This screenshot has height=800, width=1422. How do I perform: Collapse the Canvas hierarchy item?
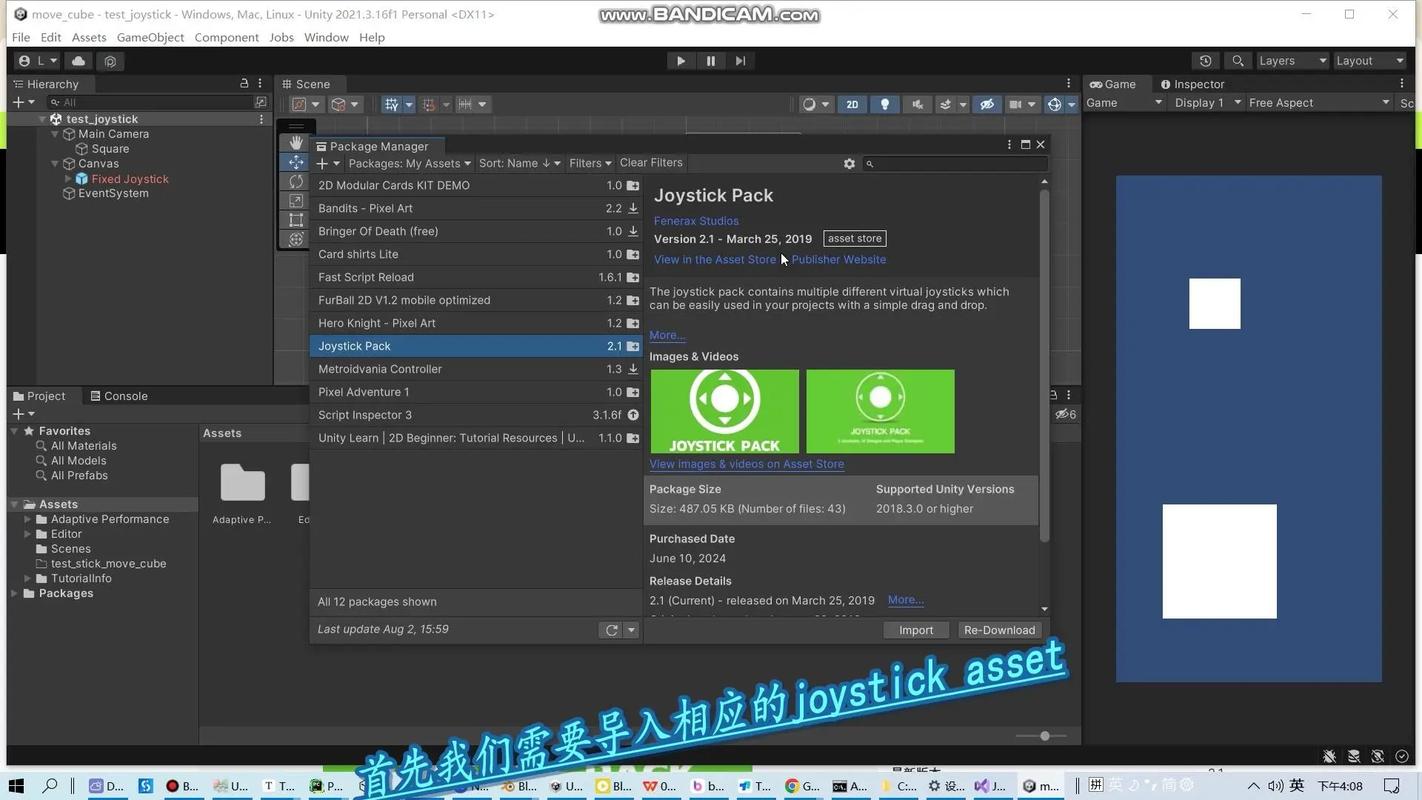click(x=55, y=164)
